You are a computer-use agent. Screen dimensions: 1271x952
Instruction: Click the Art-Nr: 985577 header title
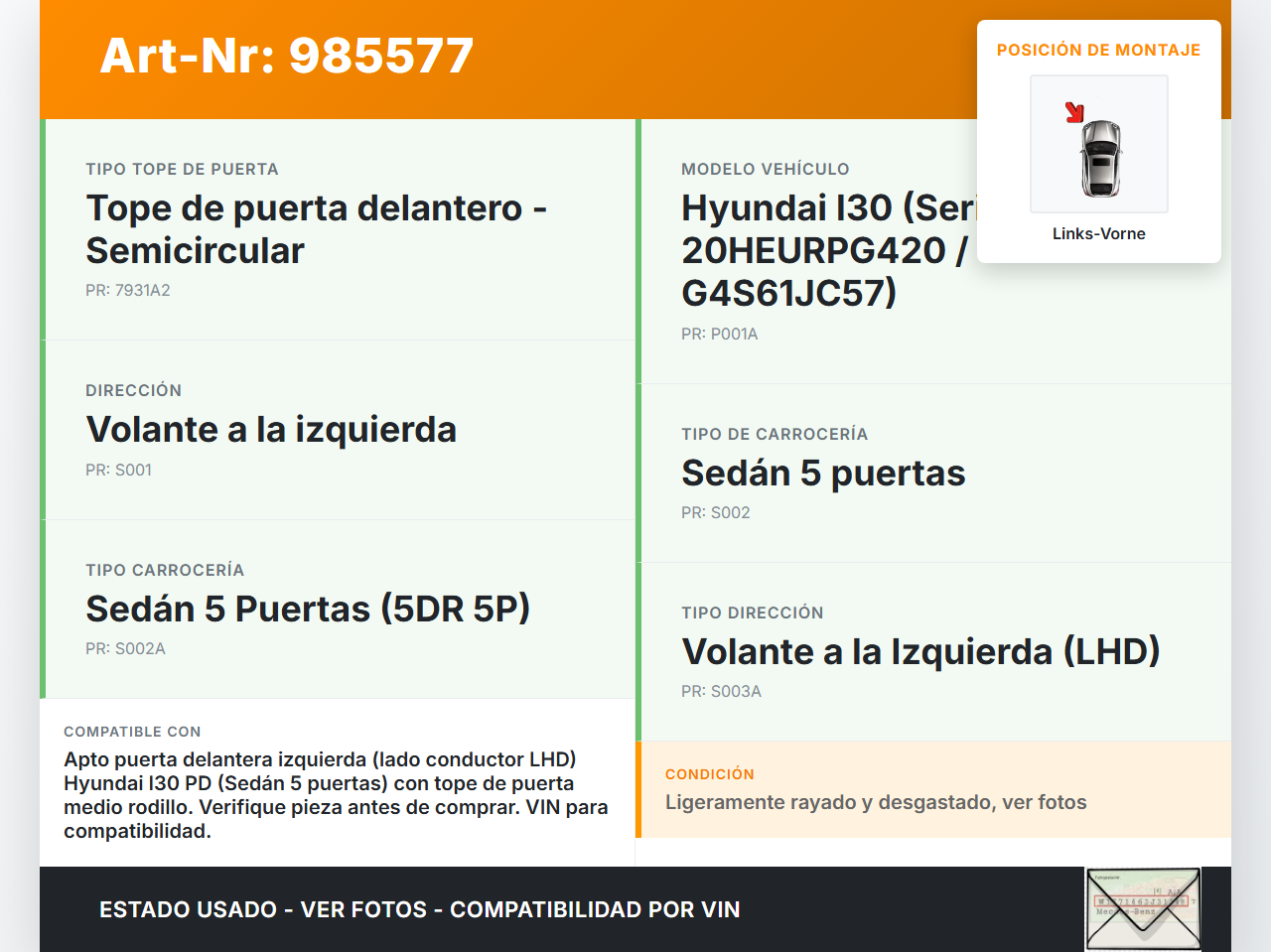(x=287, y=56)
